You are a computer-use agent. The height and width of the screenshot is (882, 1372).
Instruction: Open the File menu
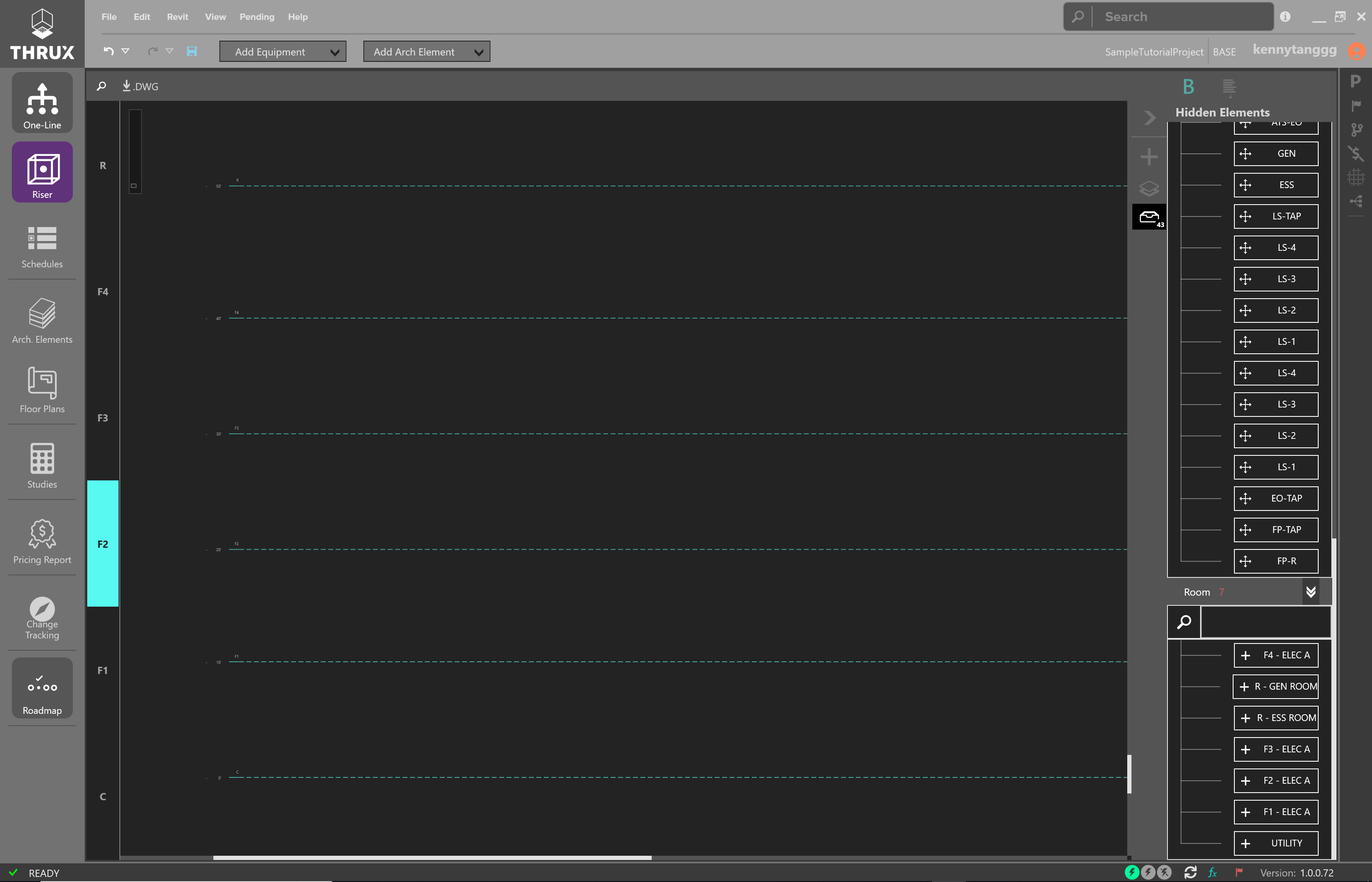109,17
